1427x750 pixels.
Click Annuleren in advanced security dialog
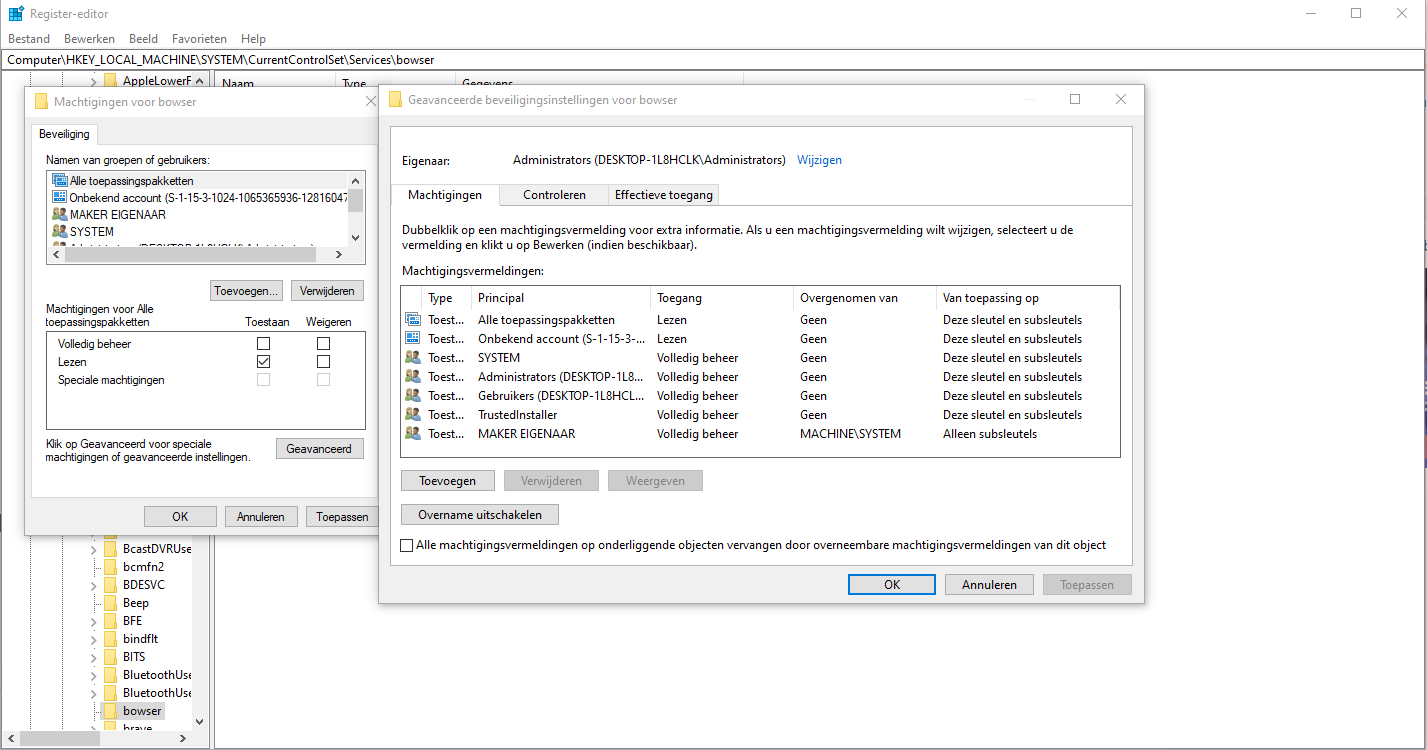(989, 585)
